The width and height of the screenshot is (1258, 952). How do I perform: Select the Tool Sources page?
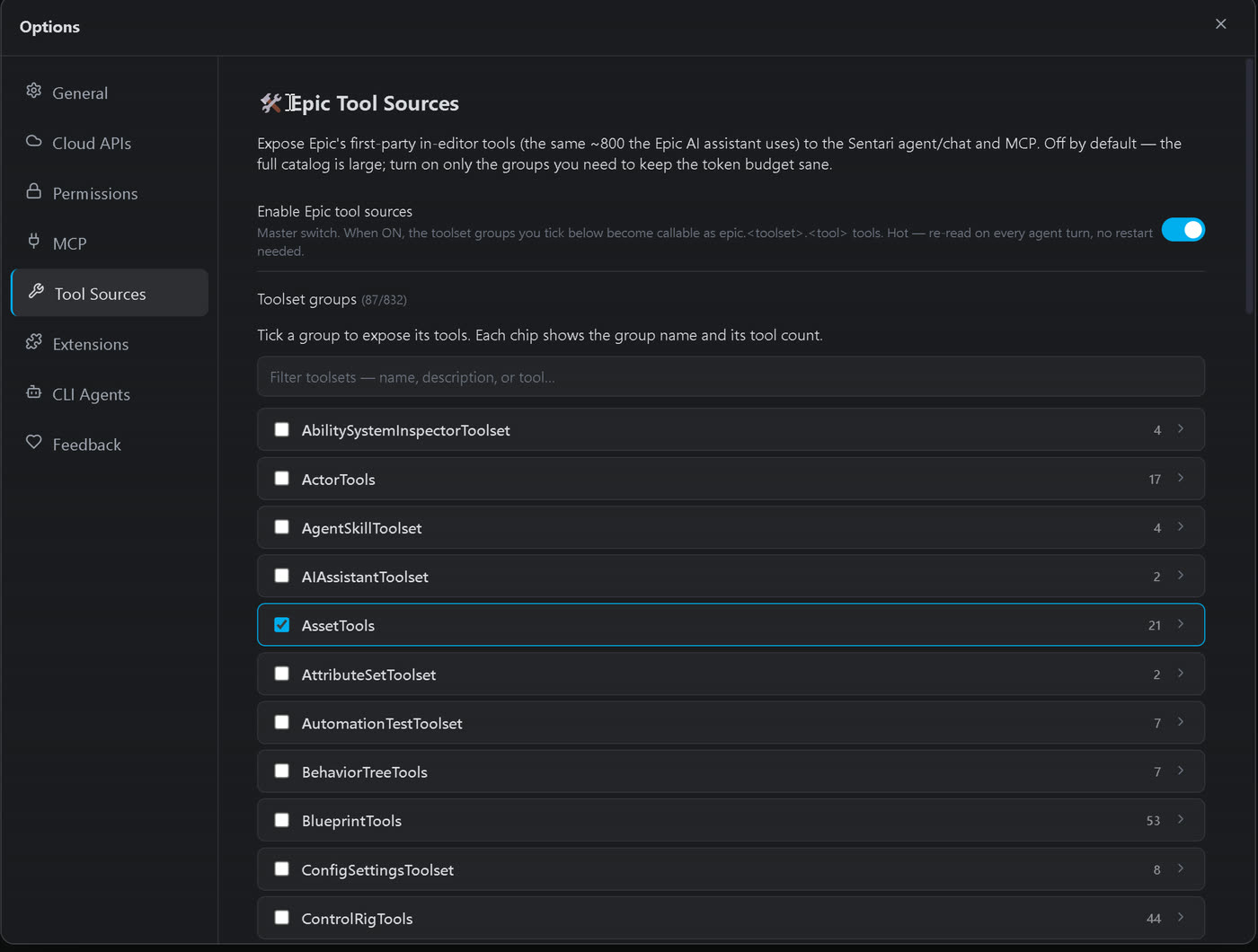click(110, 293)
